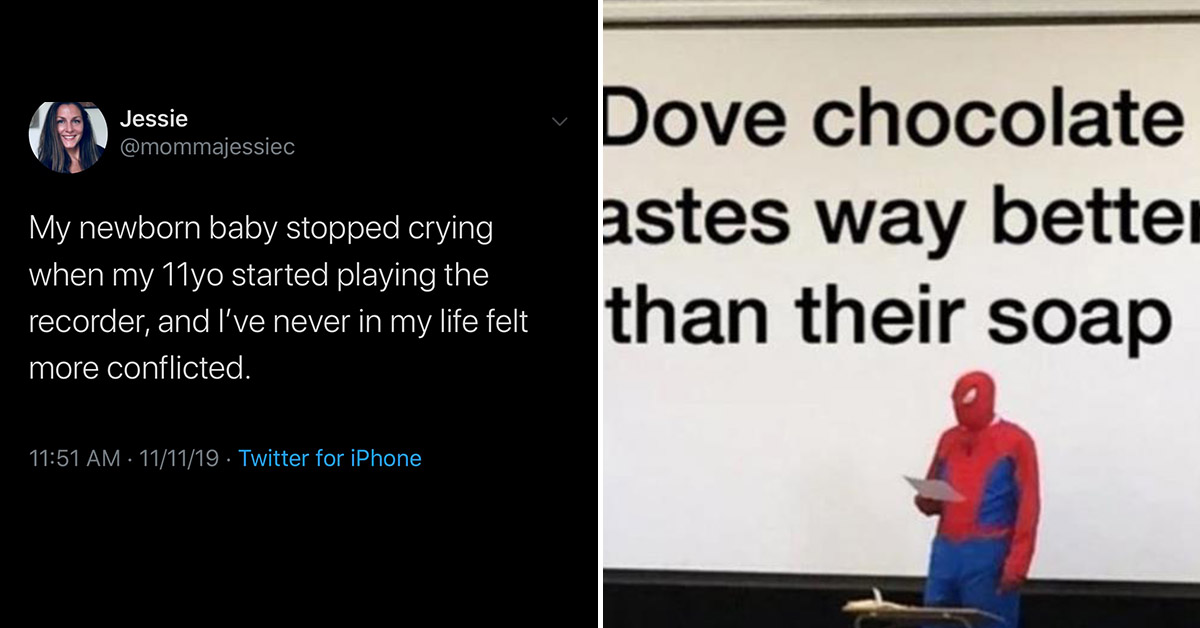Click the paper Spider-Man is holding

936,487
